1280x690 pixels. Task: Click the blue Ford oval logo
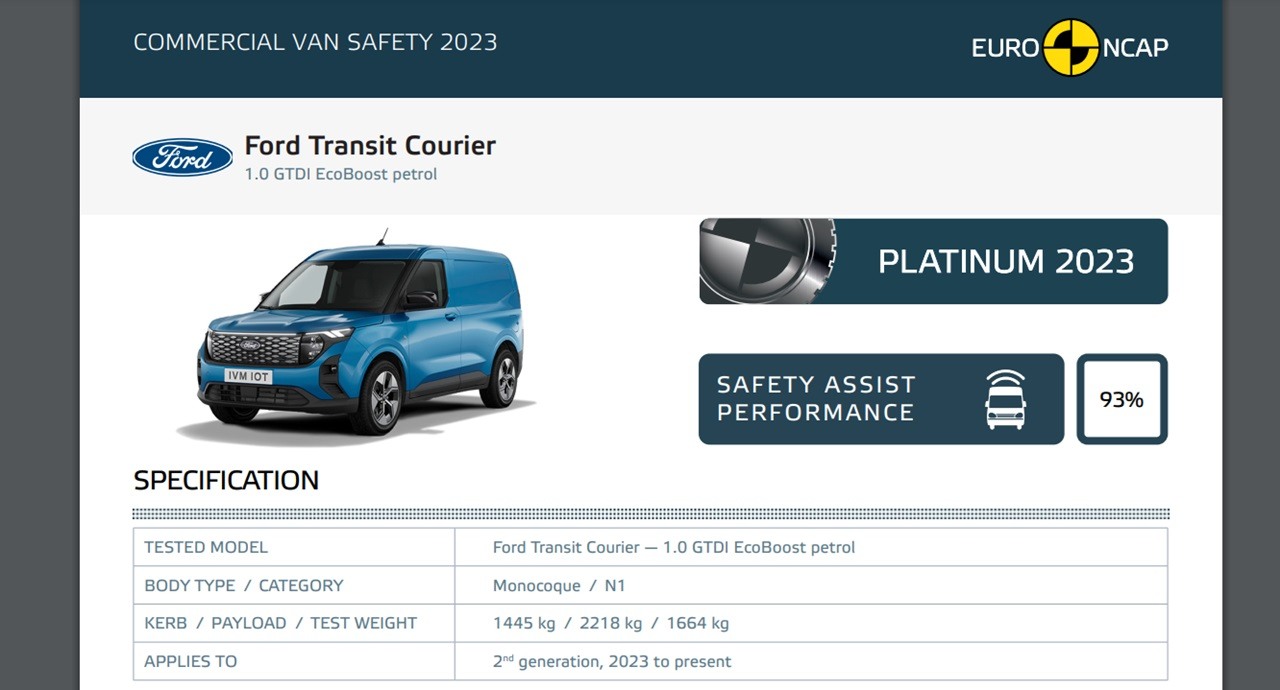182,158
